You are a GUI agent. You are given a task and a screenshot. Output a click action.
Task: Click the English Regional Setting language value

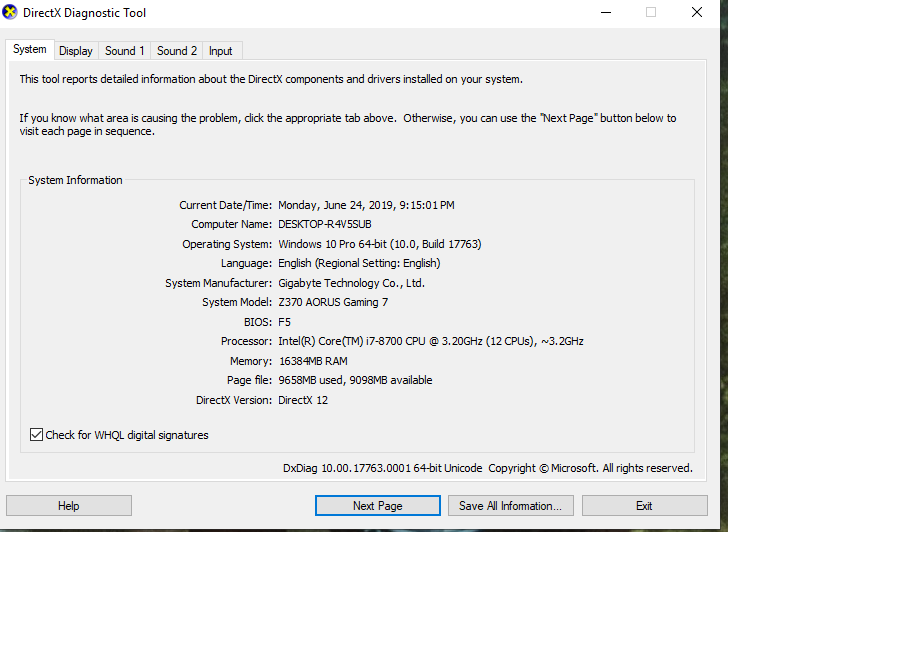pos(359,263)
